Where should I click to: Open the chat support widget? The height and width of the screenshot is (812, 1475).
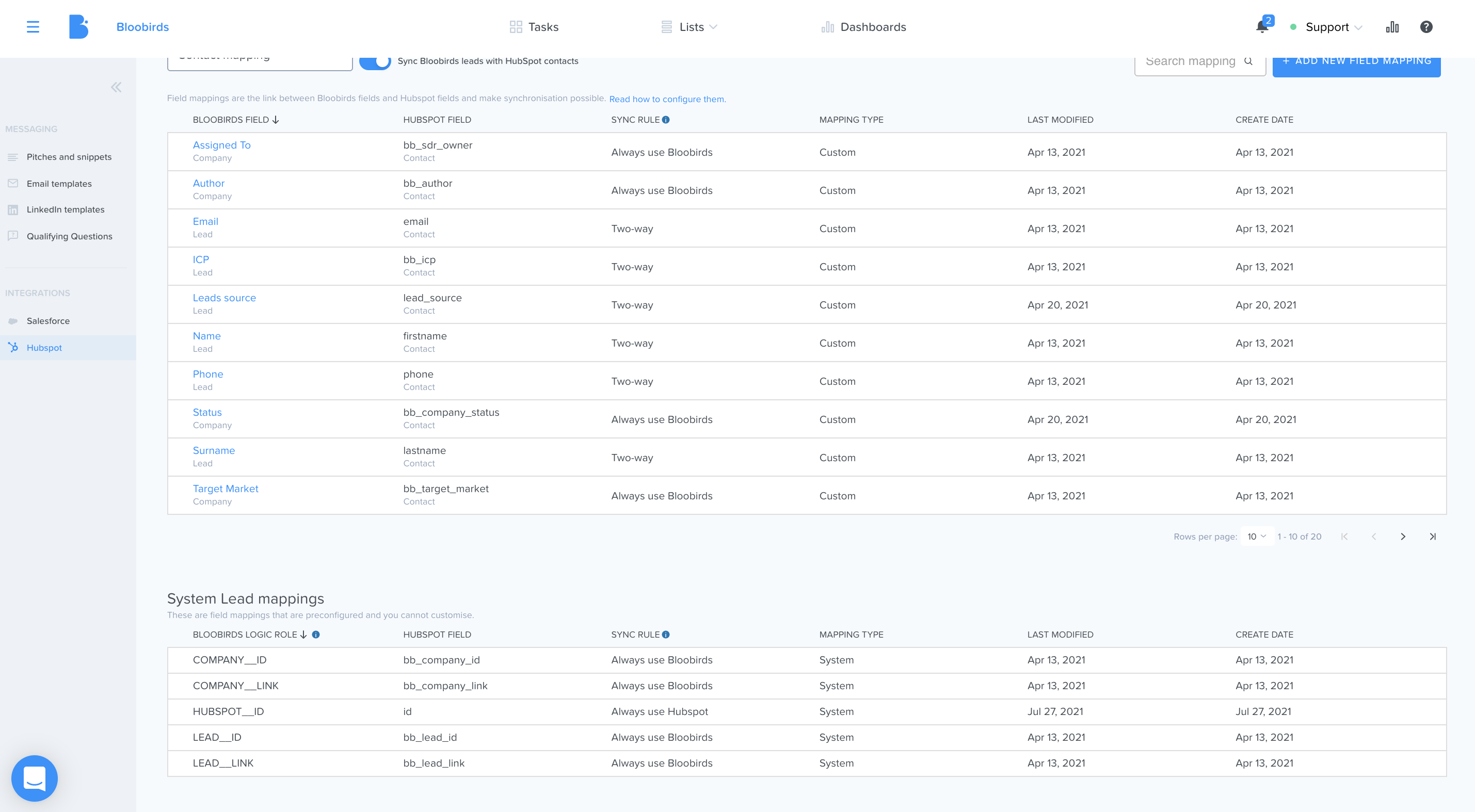tap(35, 778)
